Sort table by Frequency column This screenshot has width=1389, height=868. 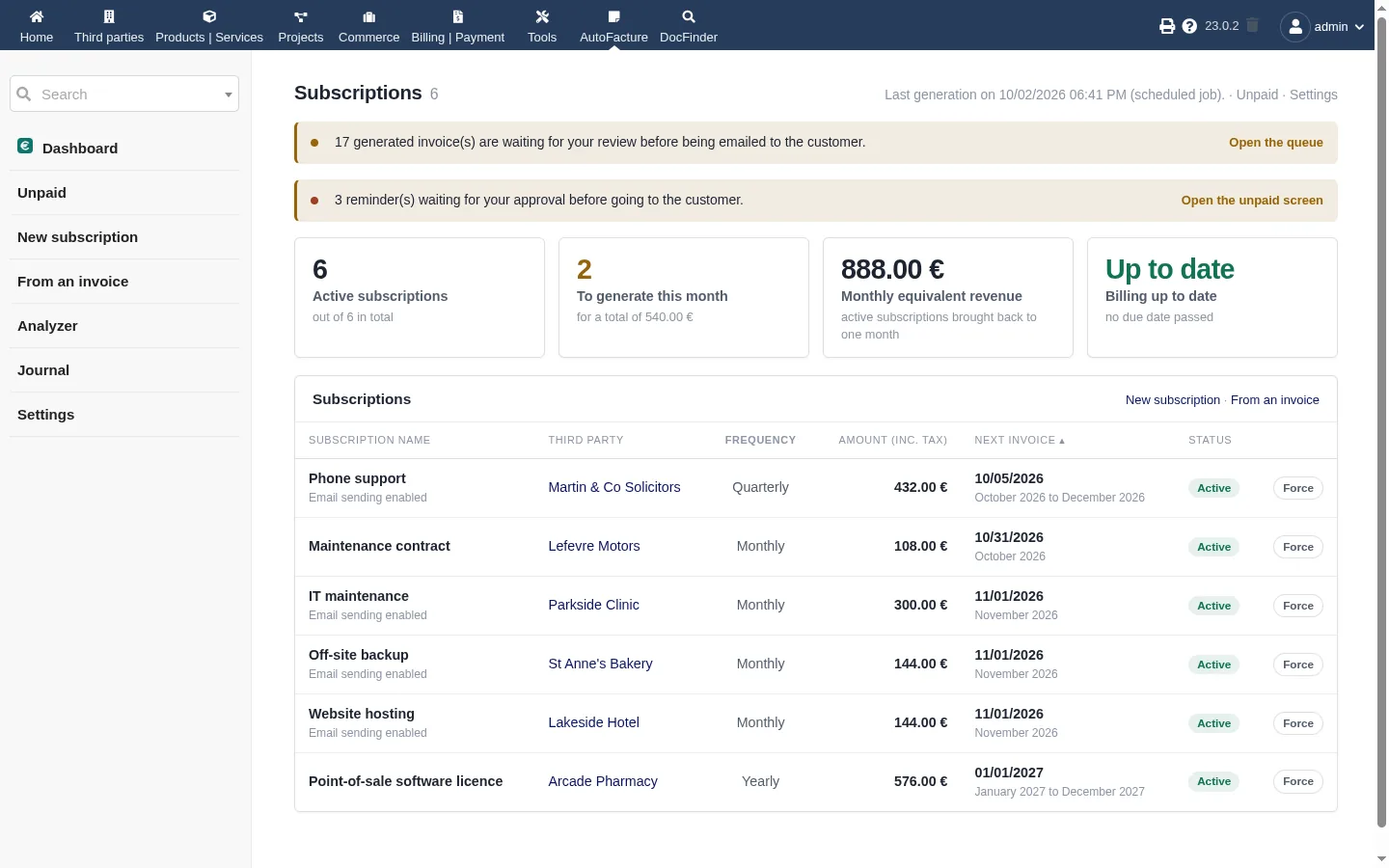[x=760, y=440]
